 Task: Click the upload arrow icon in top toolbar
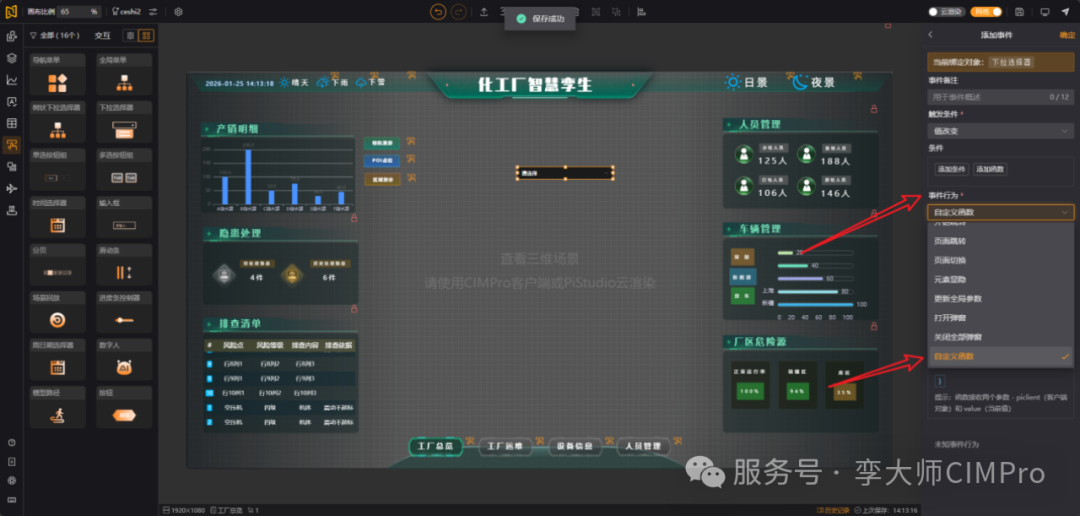coord(484,12)
